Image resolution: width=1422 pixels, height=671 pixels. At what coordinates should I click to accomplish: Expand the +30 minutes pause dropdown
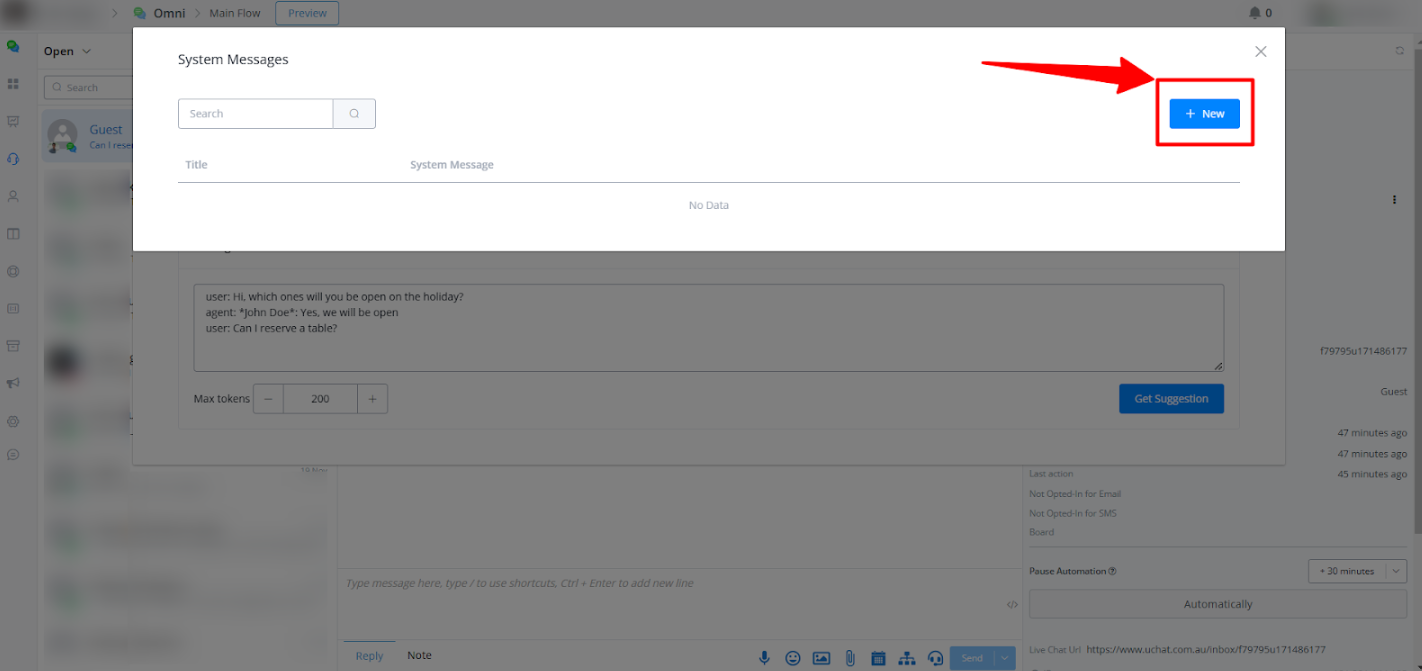(x=1396, y=571)
